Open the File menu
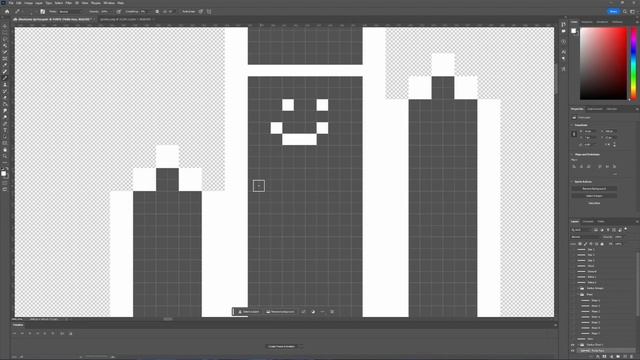The width and height of the screenshot is (640, 360). point(11,3)
